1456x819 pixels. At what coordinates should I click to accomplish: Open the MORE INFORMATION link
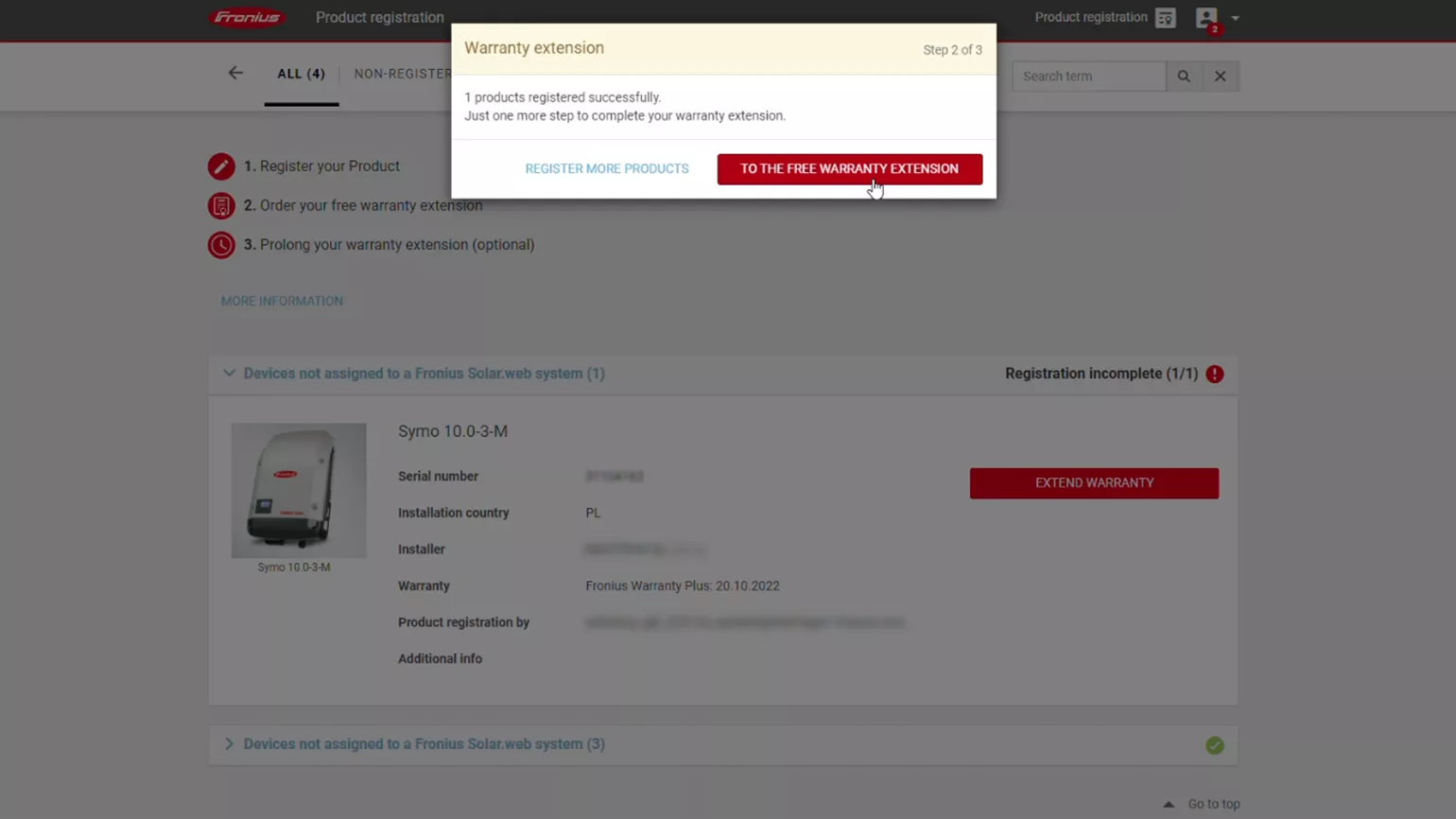(282, 301)
